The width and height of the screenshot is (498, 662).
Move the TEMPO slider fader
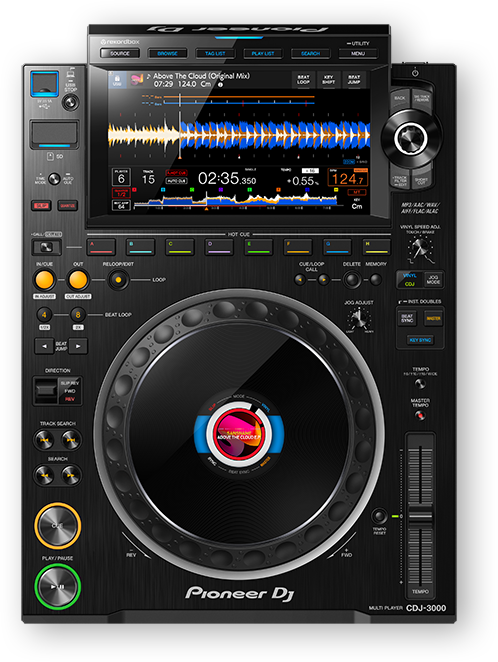(x=420, y=516)
